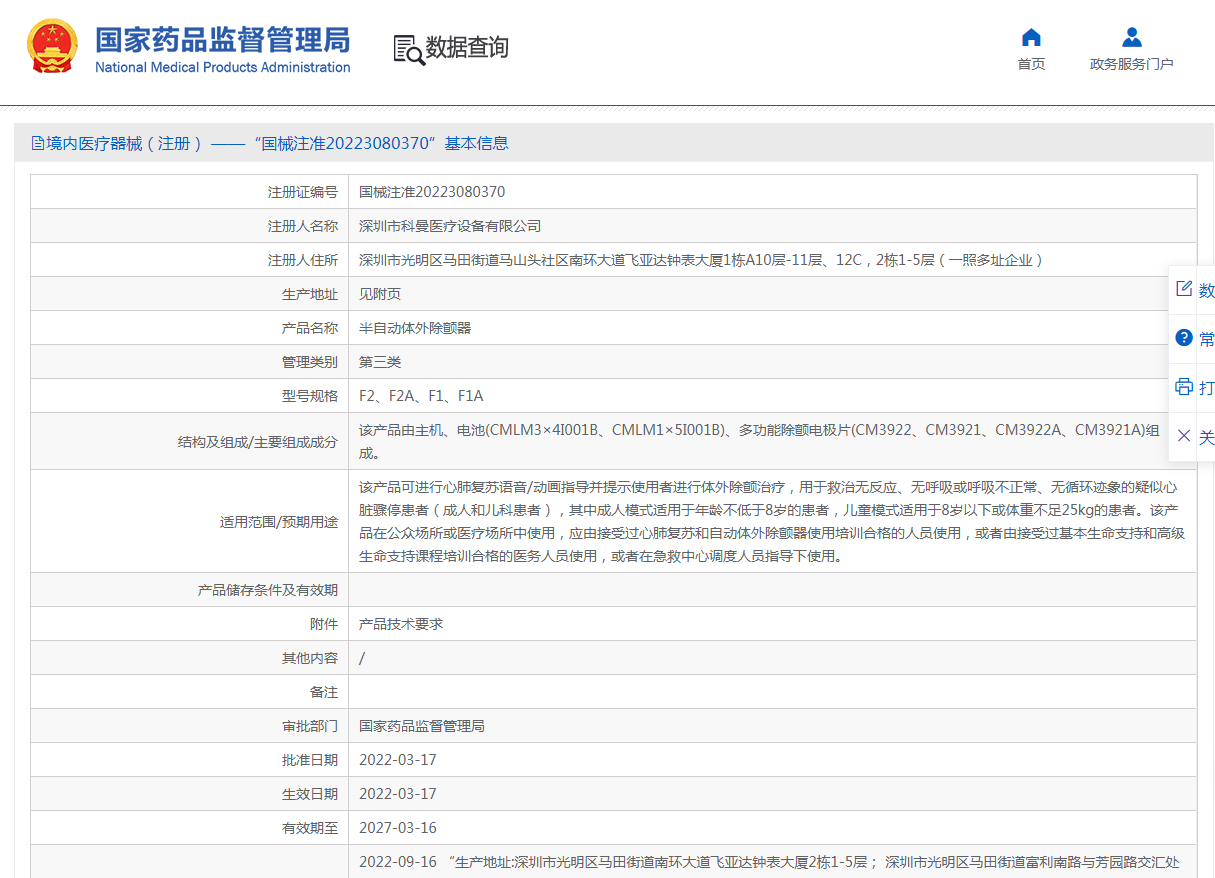Click the 见附页 production address value

point(380,294)
